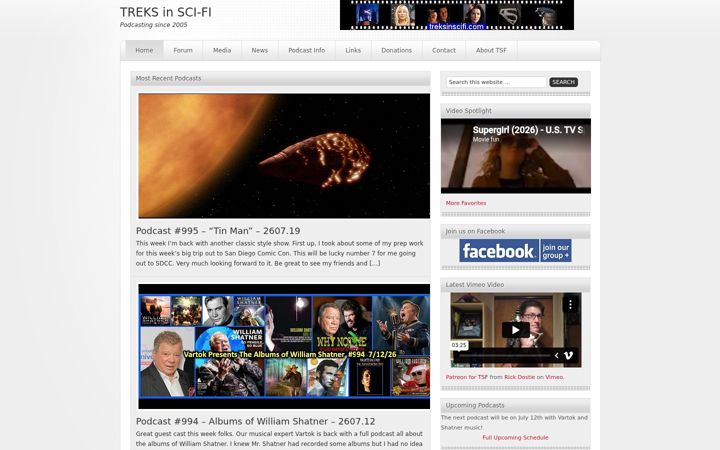Click the Vimeo logo icon in player
The image size is (720, 450).
568,355
